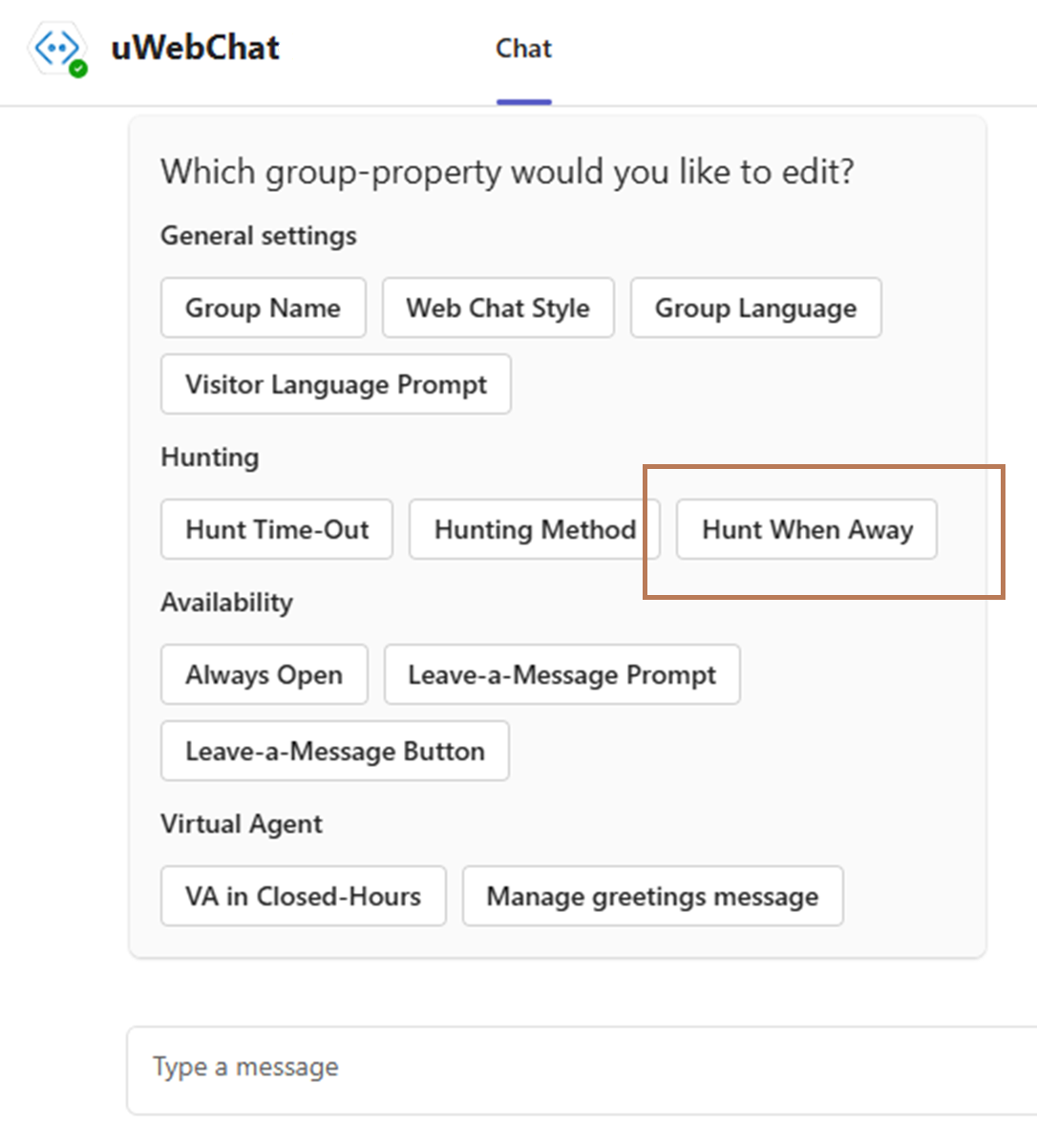Choose the Hunting Method property
1037x1148 pixels.
534,529
